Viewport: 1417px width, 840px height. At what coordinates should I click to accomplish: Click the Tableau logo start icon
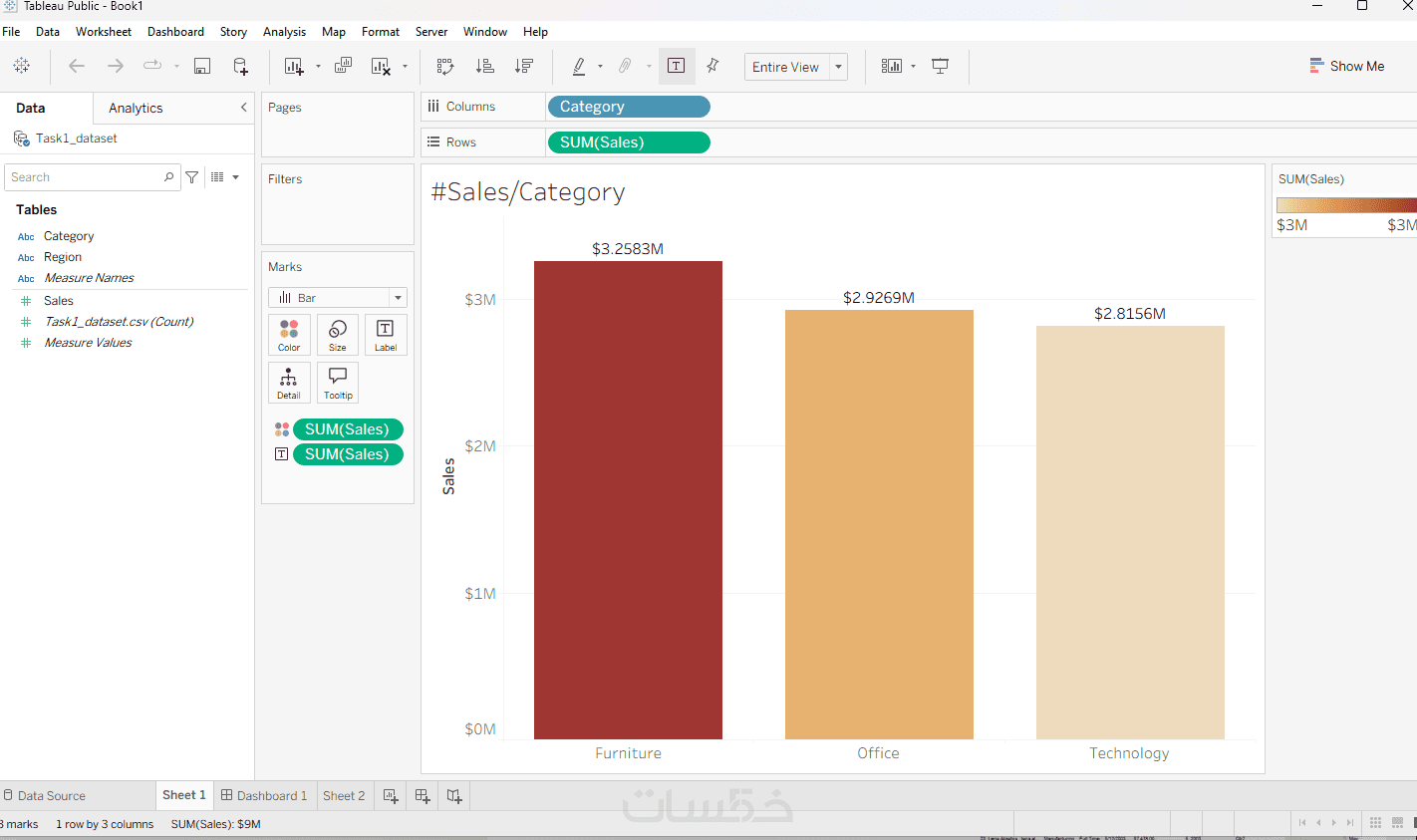pyautogui.click(x=21, y=66)
